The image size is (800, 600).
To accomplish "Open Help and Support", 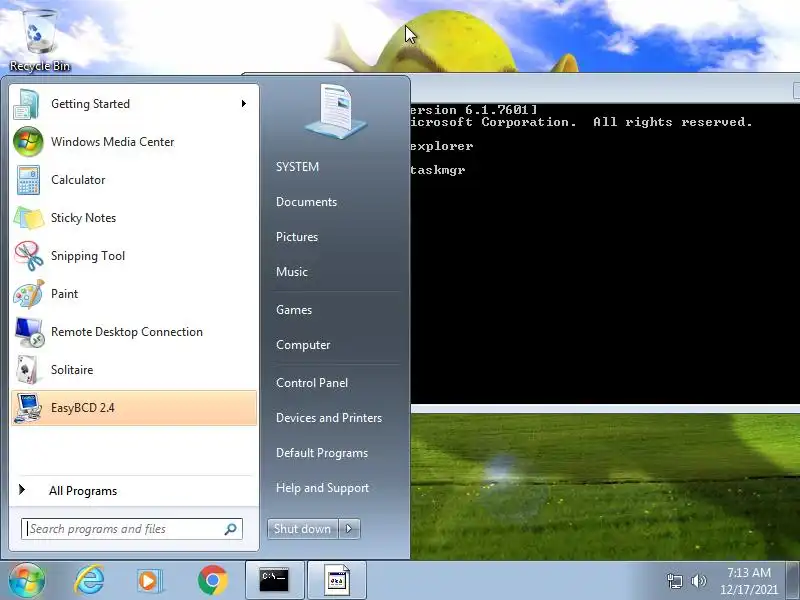I will tap(322, 488).
